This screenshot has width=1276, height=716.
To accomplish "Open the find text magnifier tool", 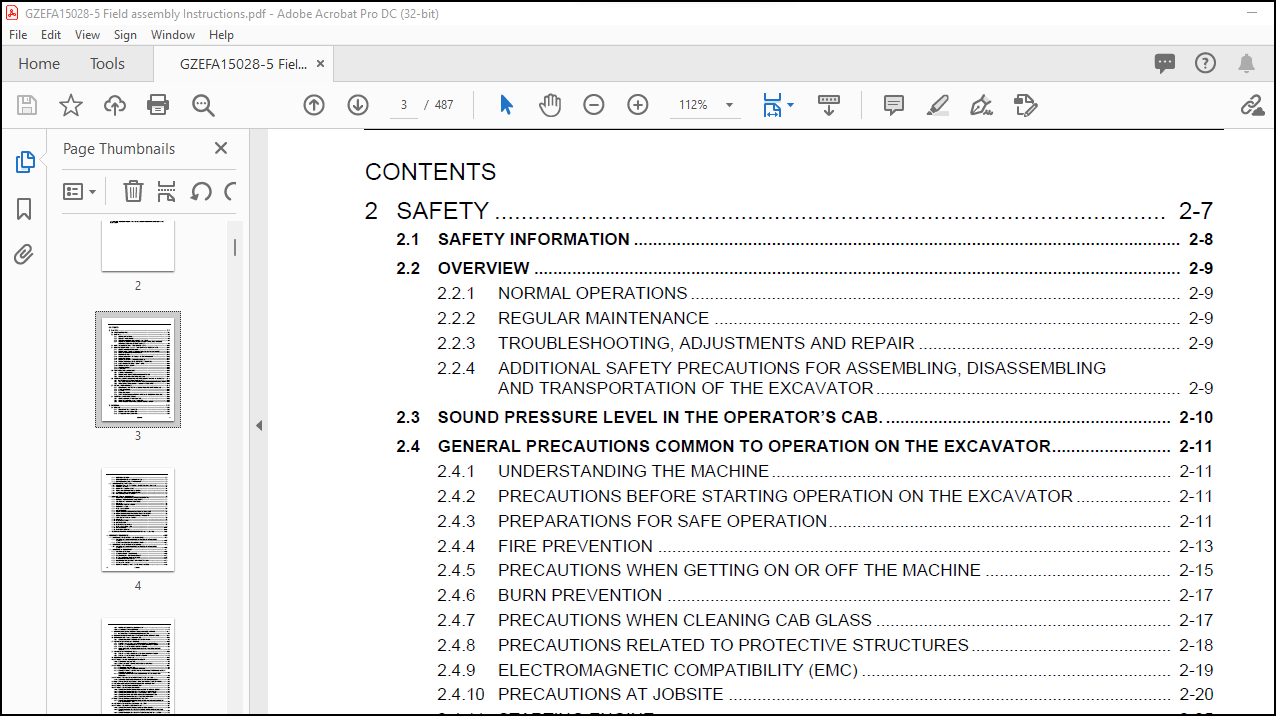I will [203, 105].
